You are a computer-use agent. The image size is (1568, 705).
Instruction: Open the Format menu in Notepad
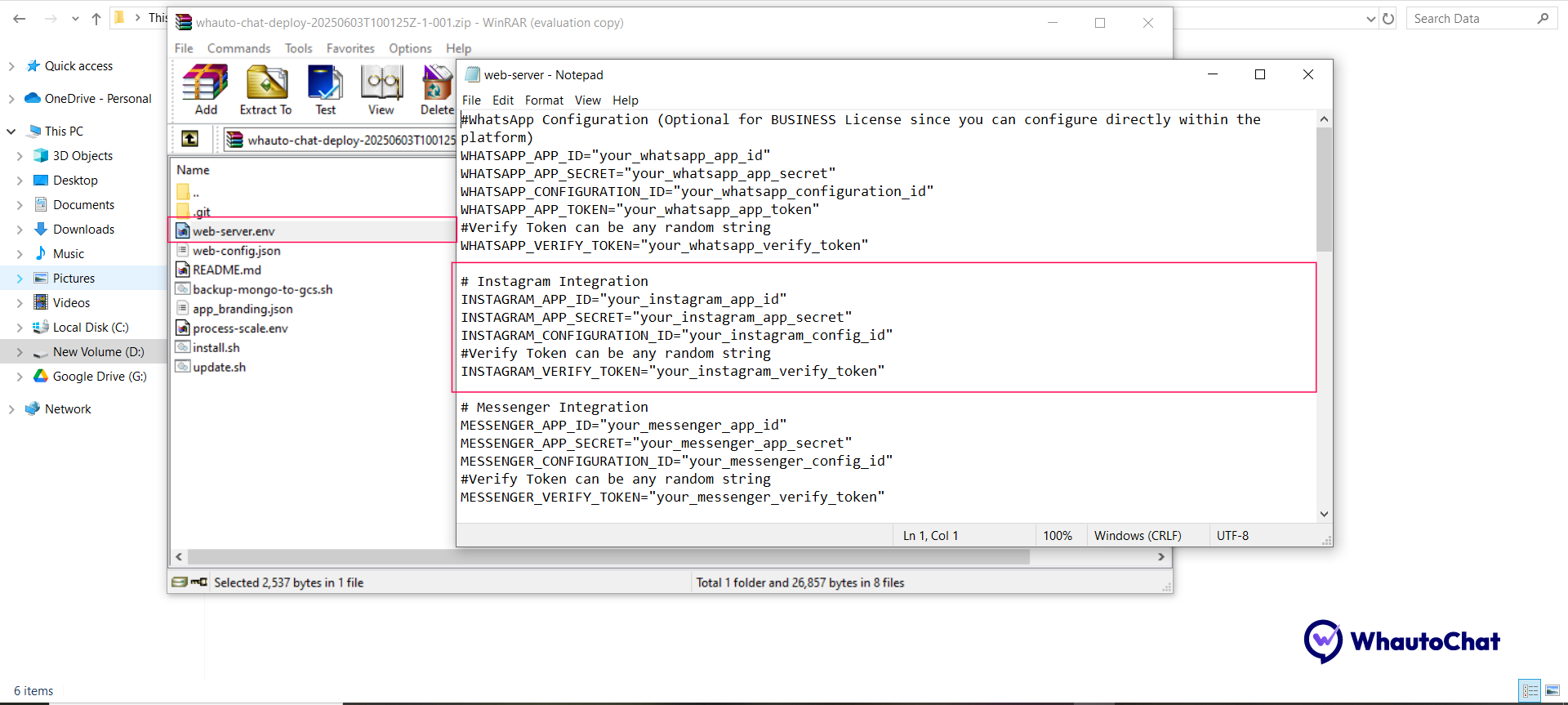[x=544, y=100]
